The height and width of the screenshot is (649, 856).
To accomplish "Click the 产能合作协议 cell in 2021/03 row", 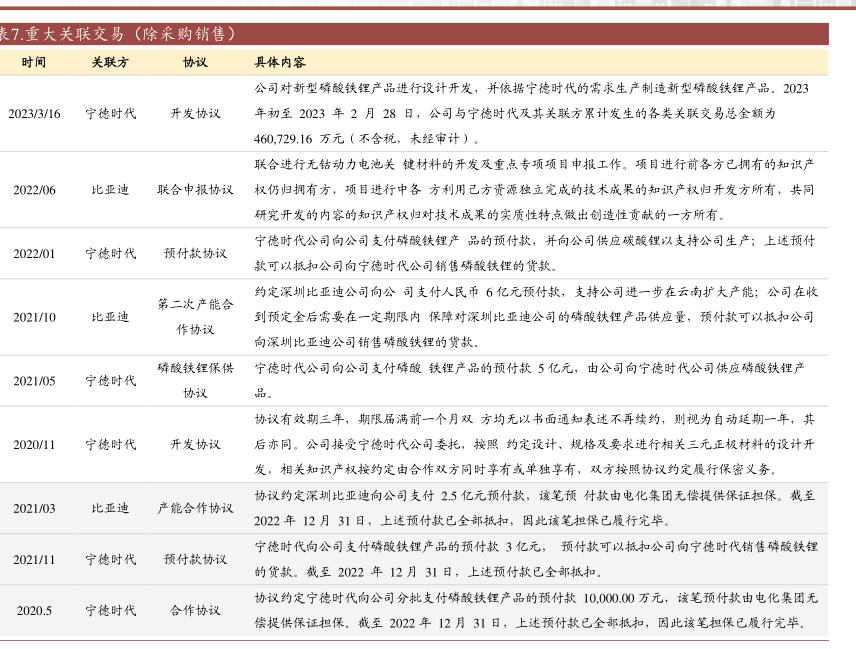I will (195, 508).
